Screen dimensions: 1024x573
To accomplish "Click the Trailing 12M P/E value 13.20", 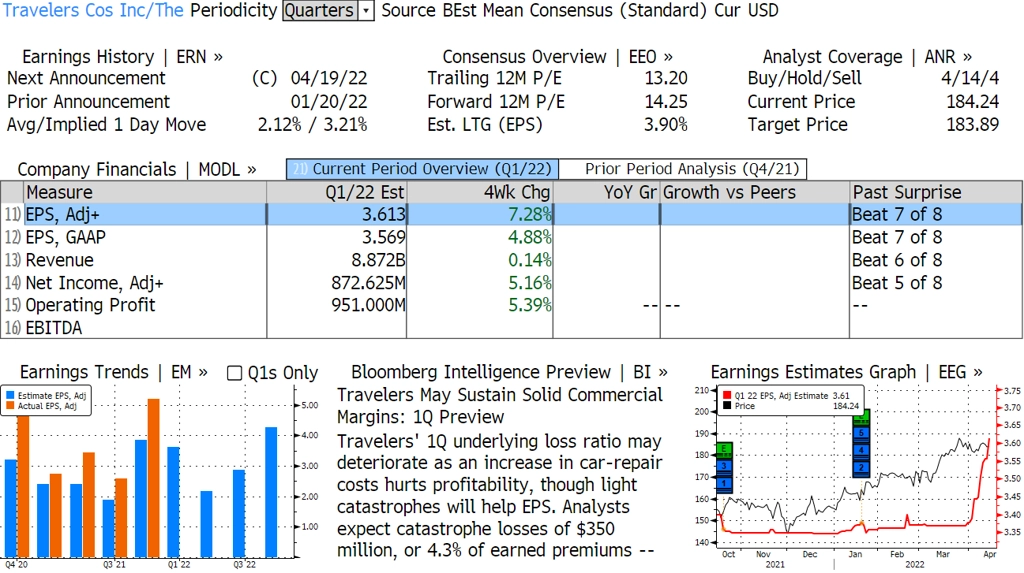I will click(666, 78).
